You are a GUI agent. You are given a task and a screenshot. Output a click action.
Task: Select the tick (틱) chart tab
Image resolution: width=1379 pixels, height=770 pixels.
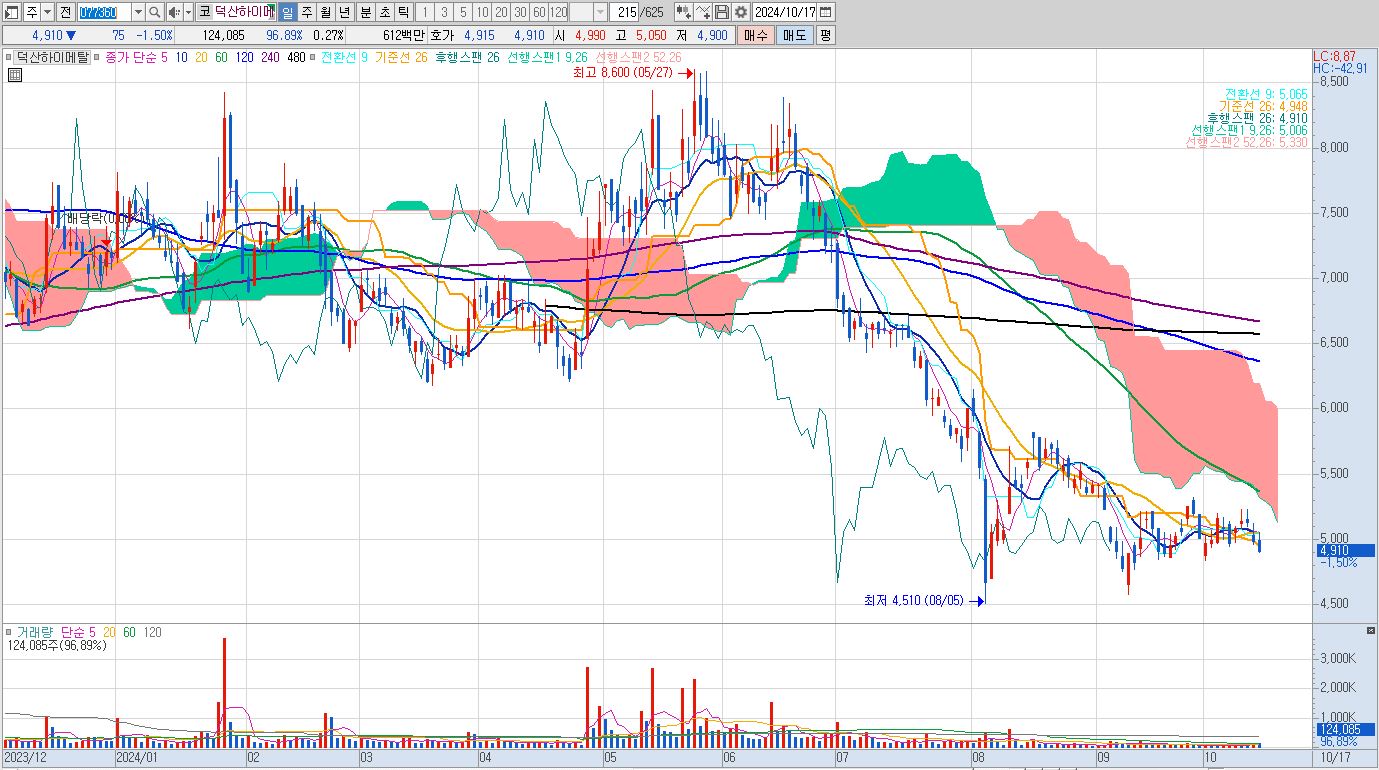402,12
